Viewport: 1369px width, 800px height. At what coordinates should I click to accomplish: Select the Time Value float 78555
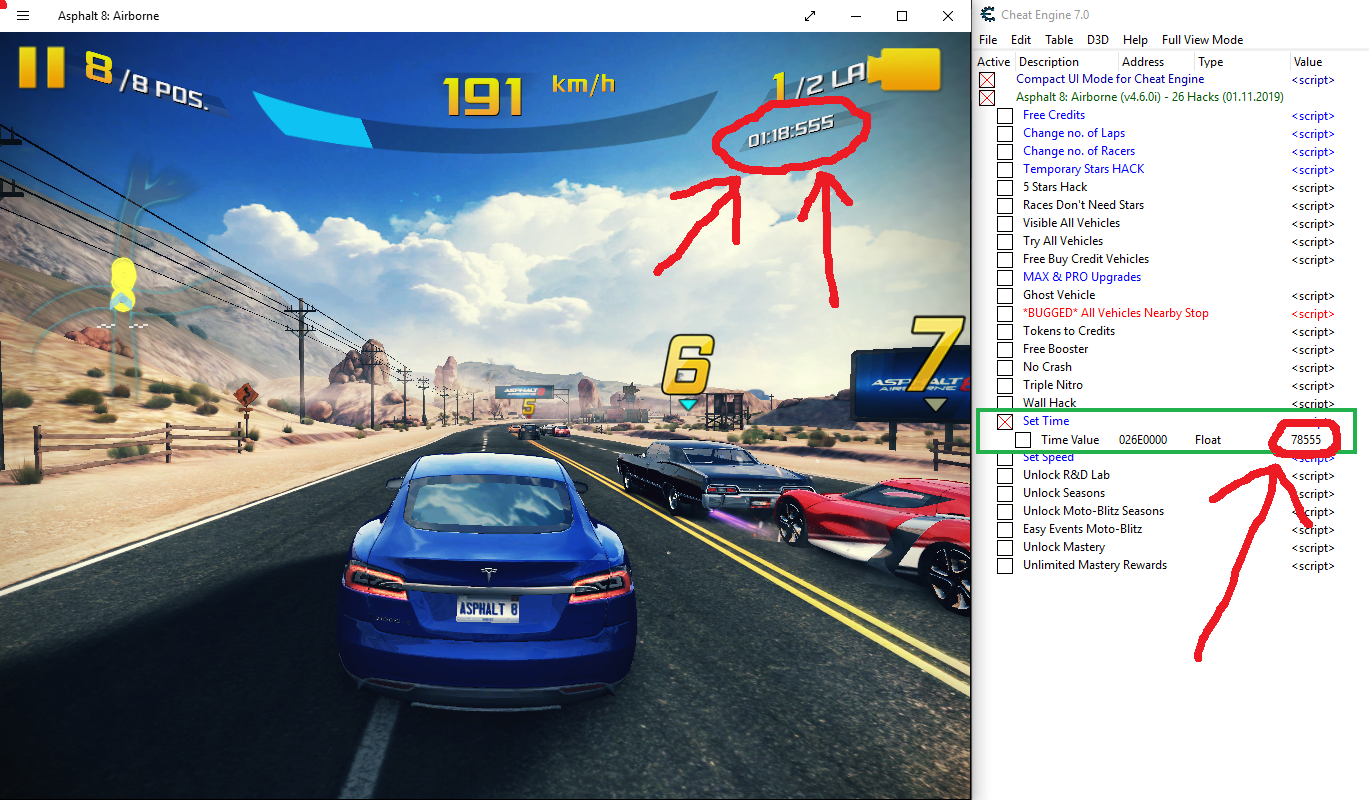1306,440
